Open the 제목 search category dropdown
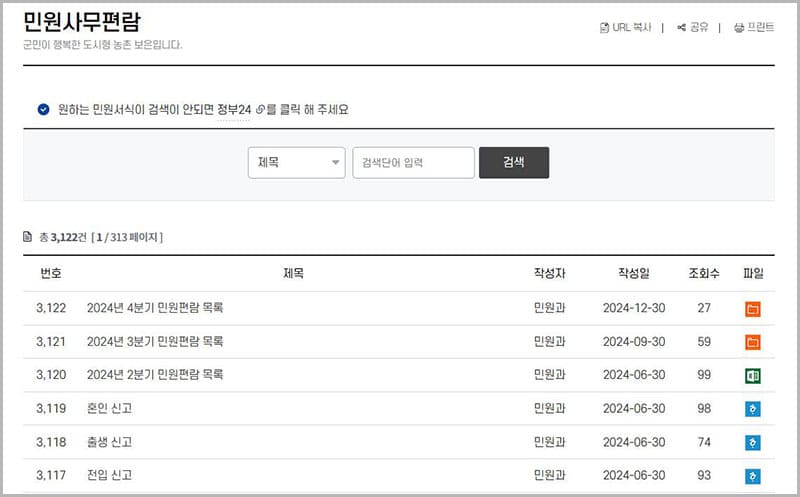800x497 pixels. (x=296, y=163)
